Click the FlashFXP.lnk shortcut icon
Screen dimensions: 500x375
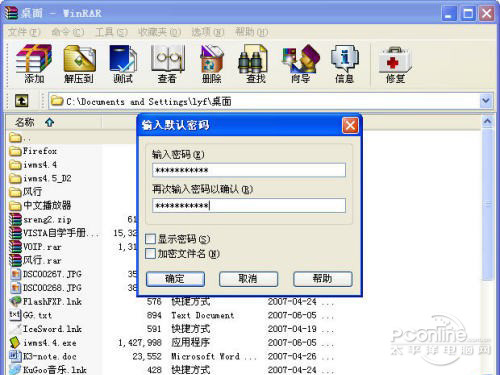tap(15, 301)
